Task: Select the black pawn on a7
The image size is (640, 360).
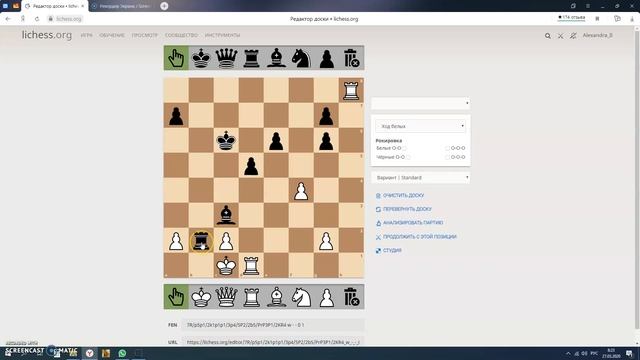Action: tap(176, 116)
